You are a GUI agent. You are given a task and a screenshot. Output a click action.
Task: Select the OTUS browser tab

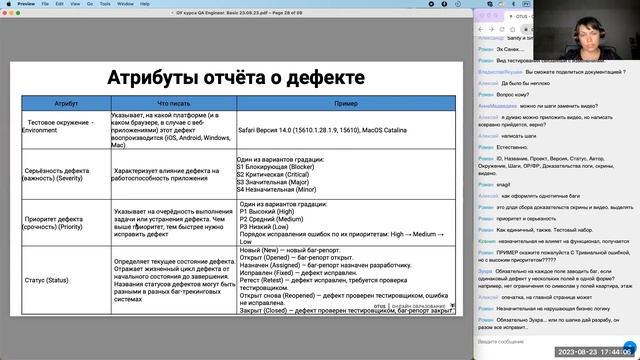[x=520, y=16]
